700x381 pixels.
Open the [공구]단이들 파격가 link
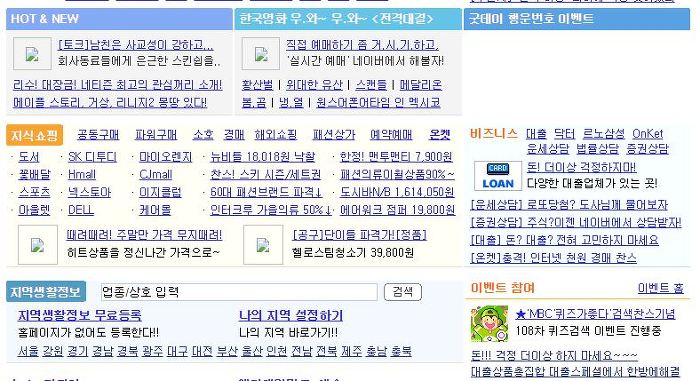[359, 235]
